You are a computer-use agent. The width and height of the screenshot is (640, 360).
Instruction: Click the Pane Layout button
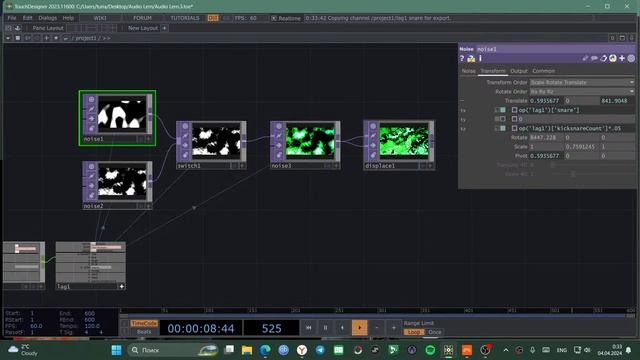(x=48, y=28)
